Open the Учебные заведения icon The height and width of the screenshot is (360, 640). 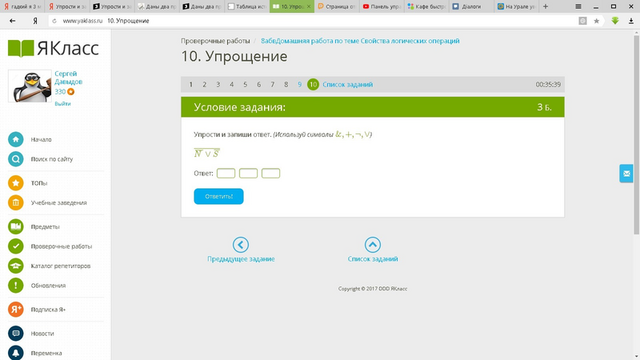[x=16, y=202]
